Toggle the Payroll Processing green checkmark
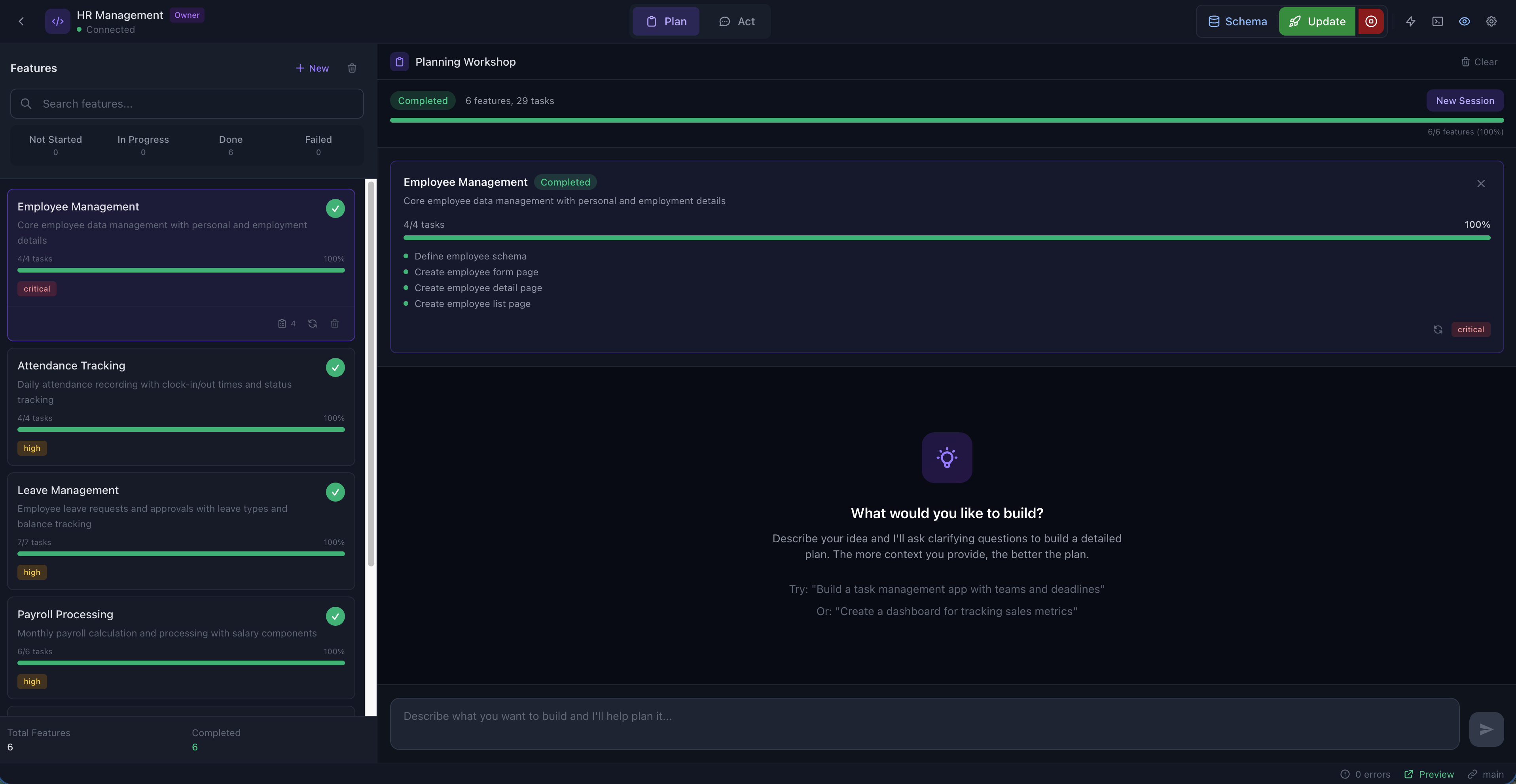This screenshot has height=784, width=1516. pyautogui.click(x=335, y=616)
